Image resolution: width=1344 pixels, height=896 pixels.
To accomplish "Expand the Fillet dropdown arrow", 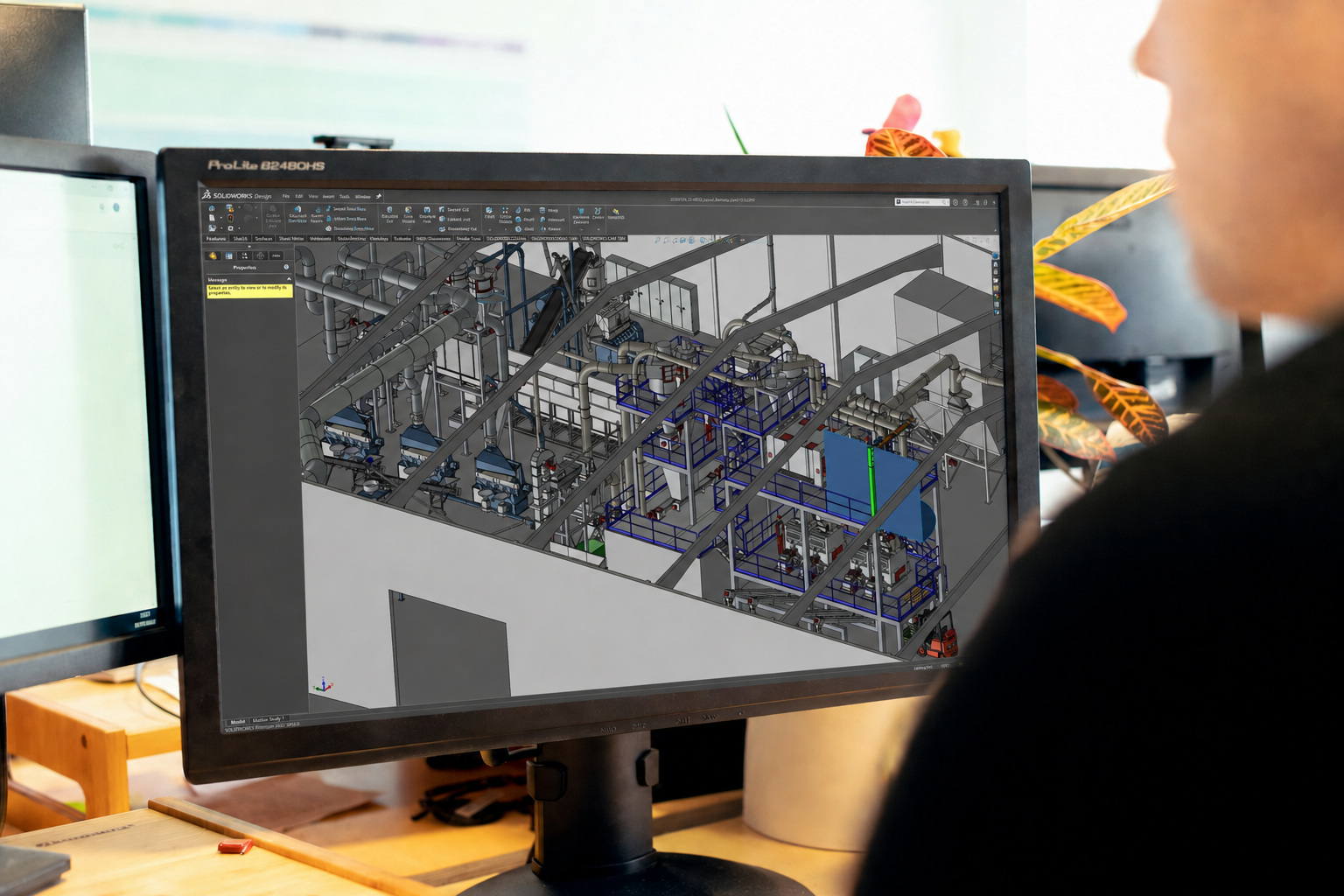I will [490, 229].
